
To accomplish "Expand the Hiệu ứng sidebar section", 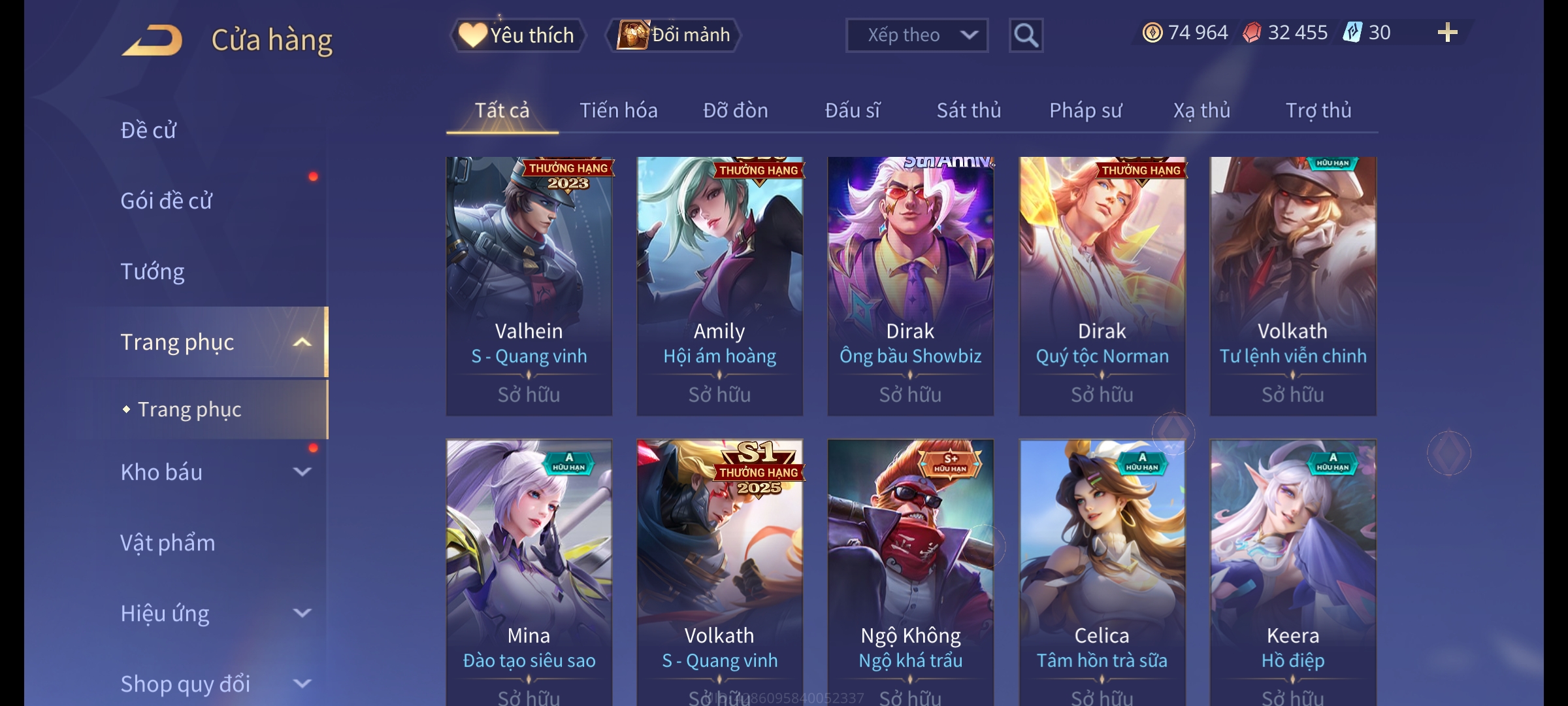I will pyautogui.click(x=302, y=613).
